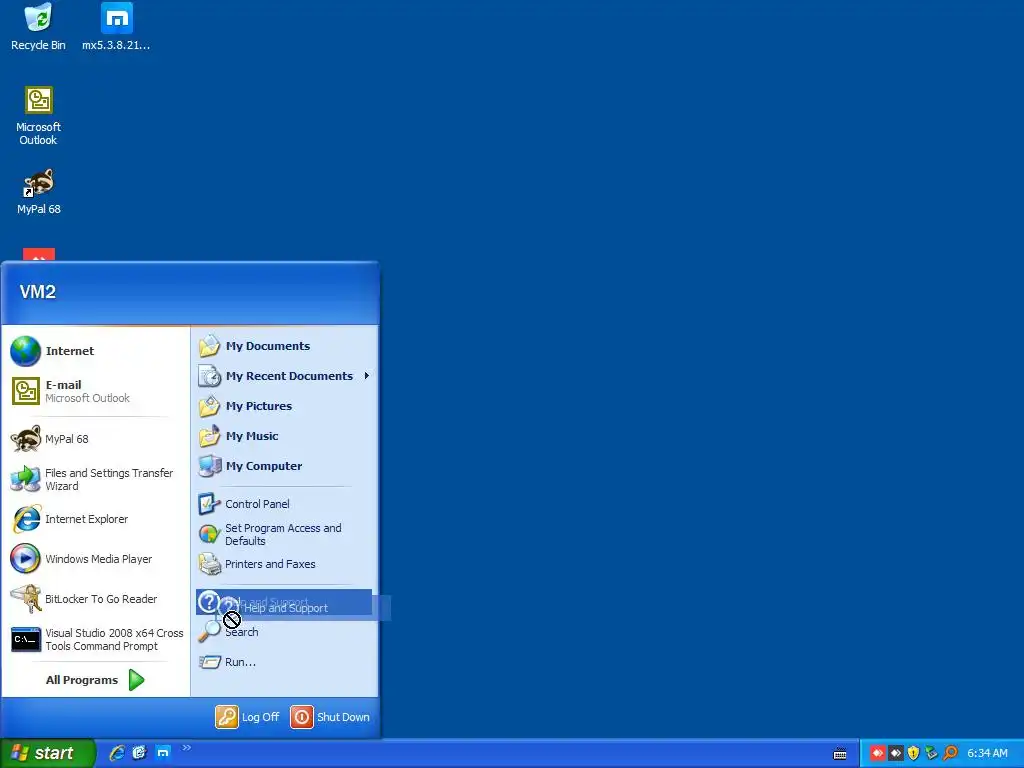This screenshot has width=1024, height=768.
Task: Click the red tray icon
Action: (x=878, y=754)
